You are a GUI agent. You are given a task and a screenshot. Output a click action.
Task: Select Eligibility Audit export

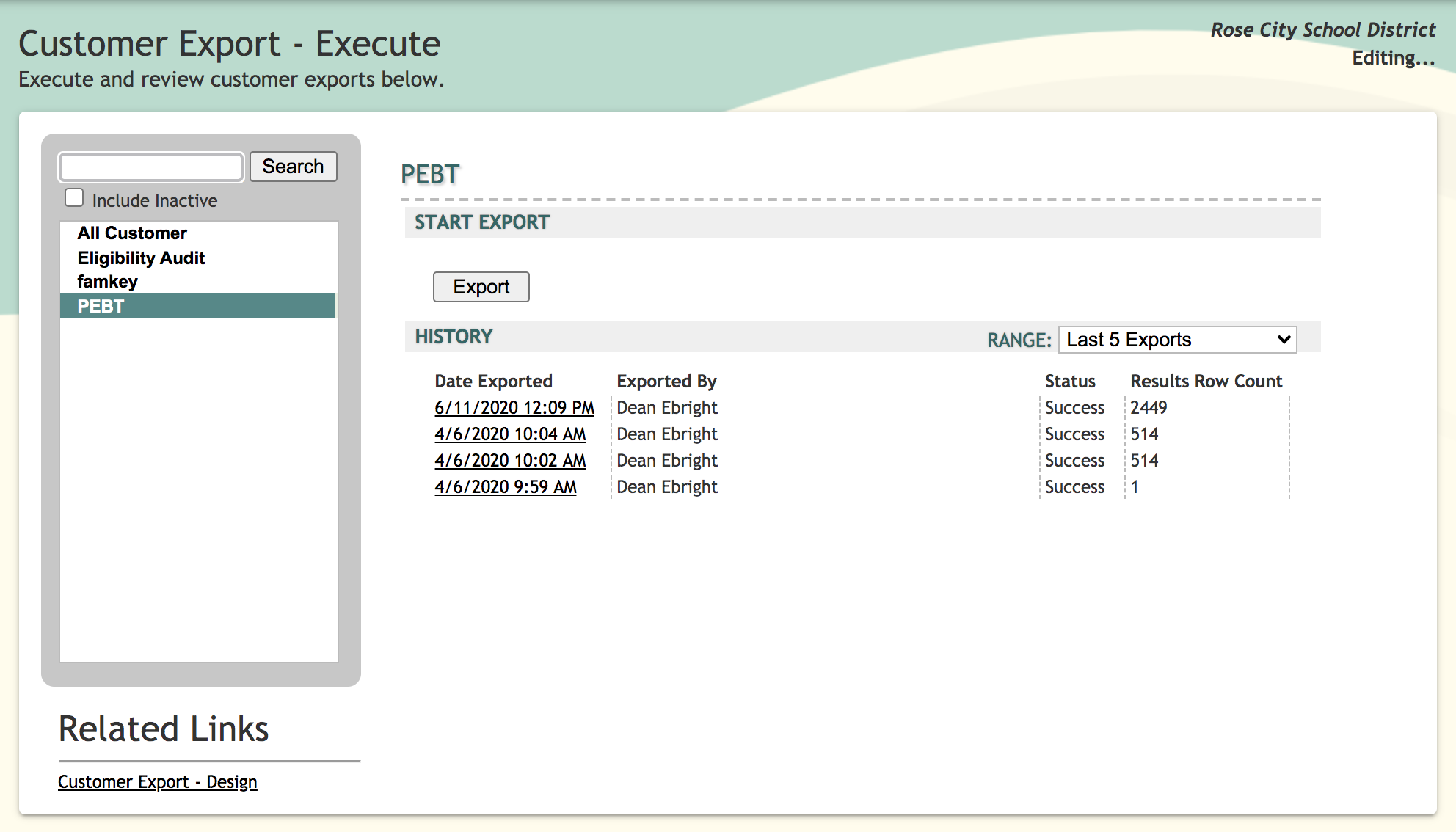coord(141,258)
